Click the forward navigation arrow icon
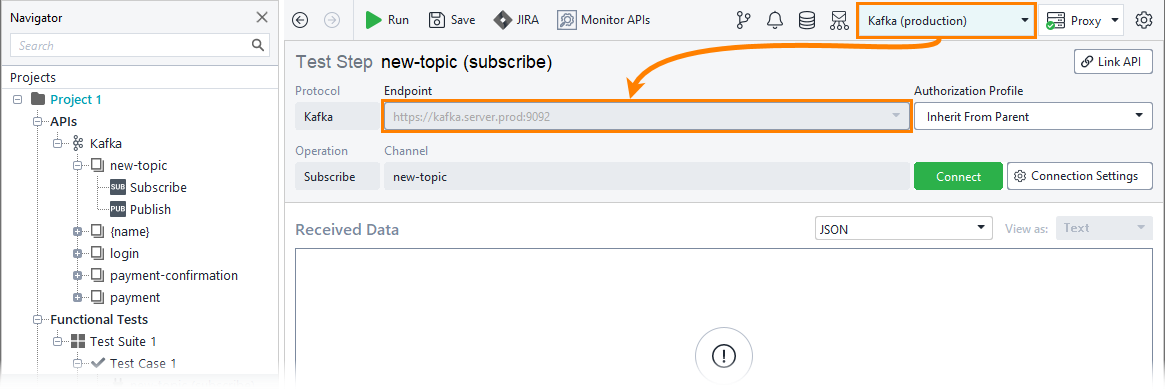The width and height of the screenshot is (1165, 390). pos(332,20)
